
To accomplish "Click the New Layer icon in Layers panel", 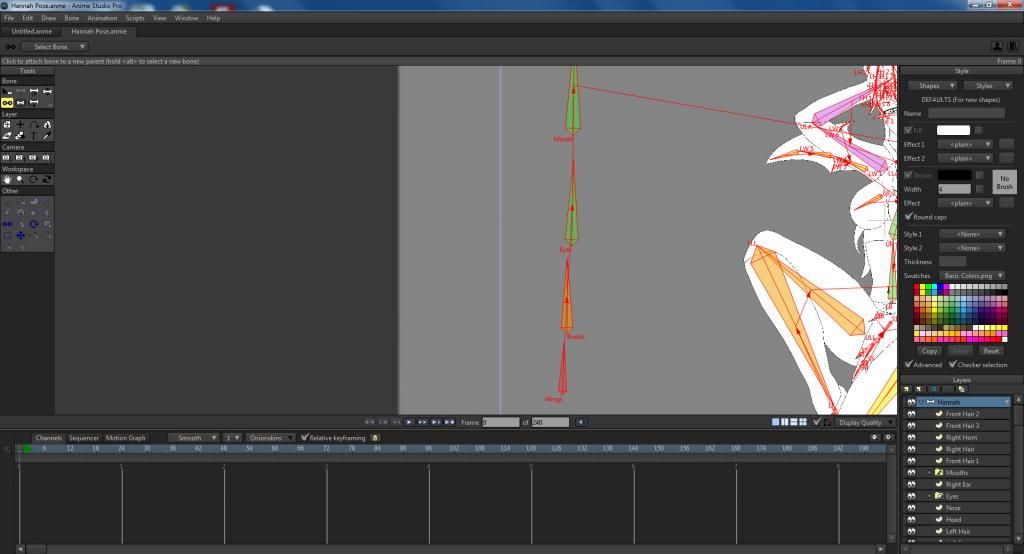I will pos(907,389).
